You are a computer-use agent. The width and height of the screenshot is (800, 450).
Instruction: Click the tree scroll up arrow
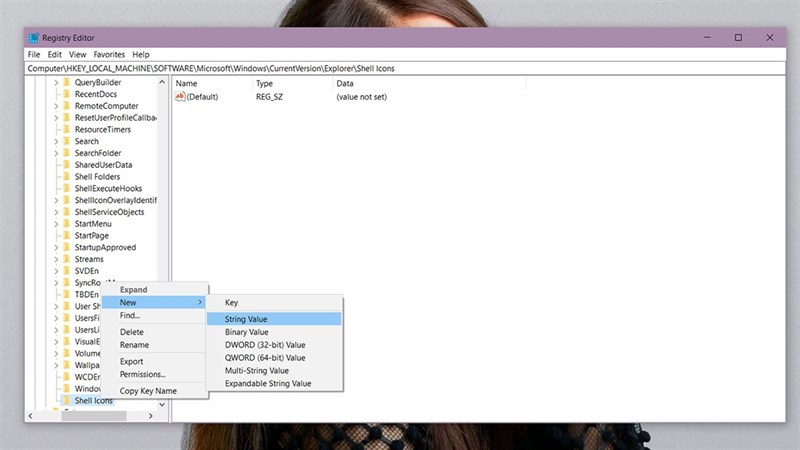pos(162,82)
